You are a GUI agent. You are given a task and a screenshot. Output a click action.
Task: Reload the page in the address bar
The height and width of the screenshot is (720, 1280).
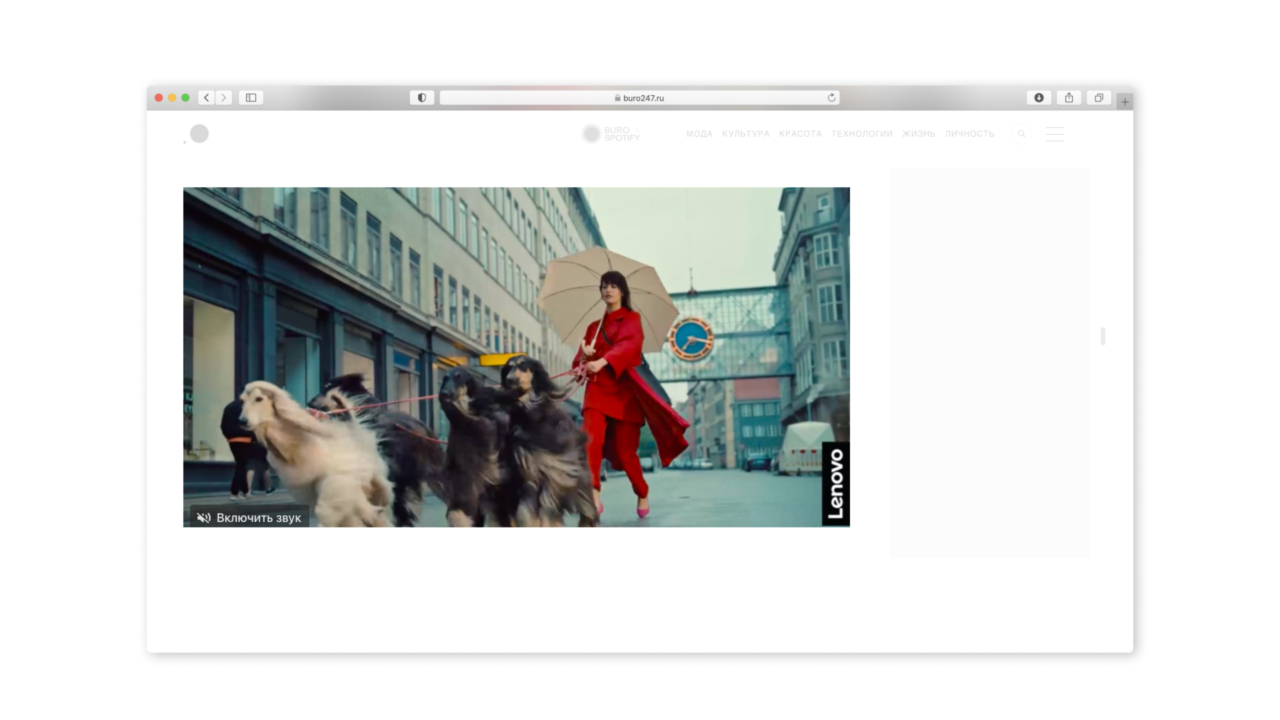831,98
